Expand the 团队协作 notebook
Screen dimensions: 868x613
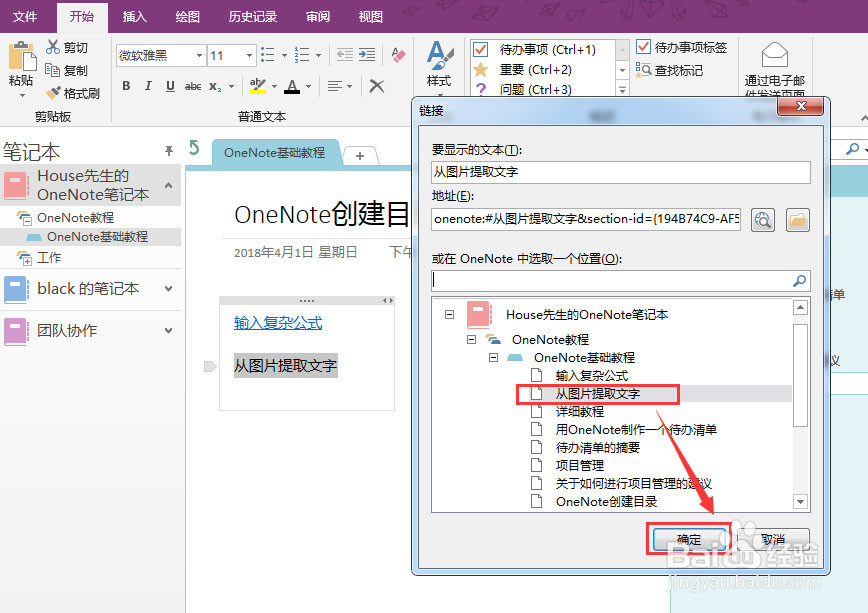coord(169,331)
